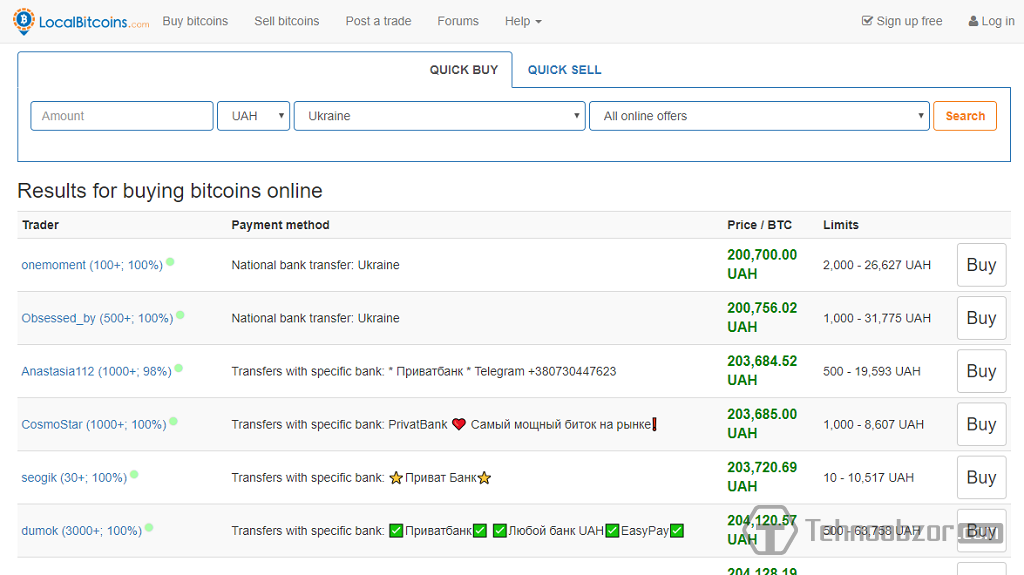Open the All online offers dropdown

(x=759, y=116)
